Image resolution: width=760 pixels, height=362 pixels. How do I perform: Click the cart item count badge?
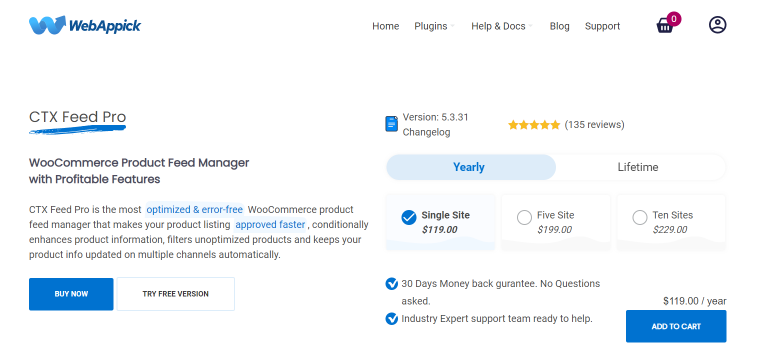[674, 19]
